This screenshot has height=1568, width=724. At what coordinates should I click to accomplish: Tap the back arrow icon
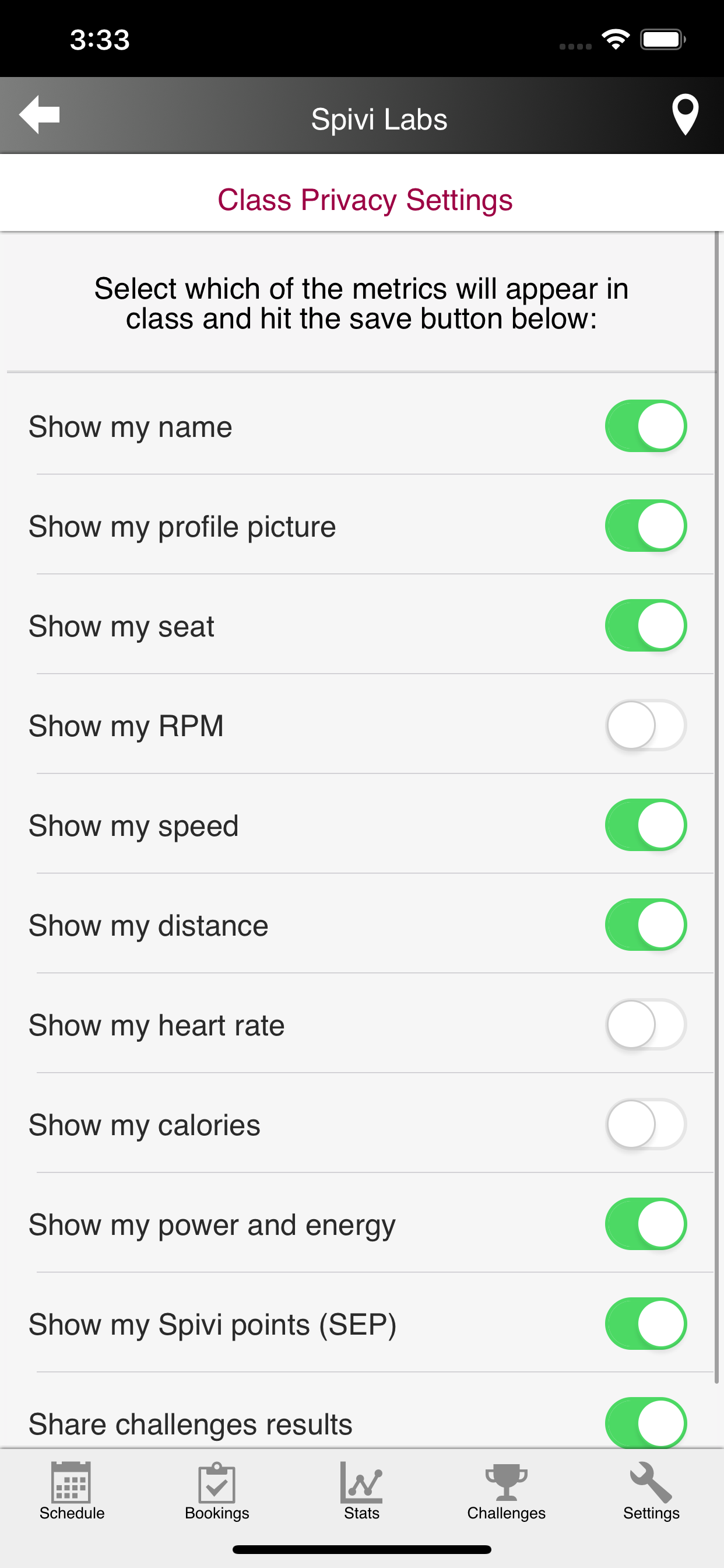coord(40,114)
